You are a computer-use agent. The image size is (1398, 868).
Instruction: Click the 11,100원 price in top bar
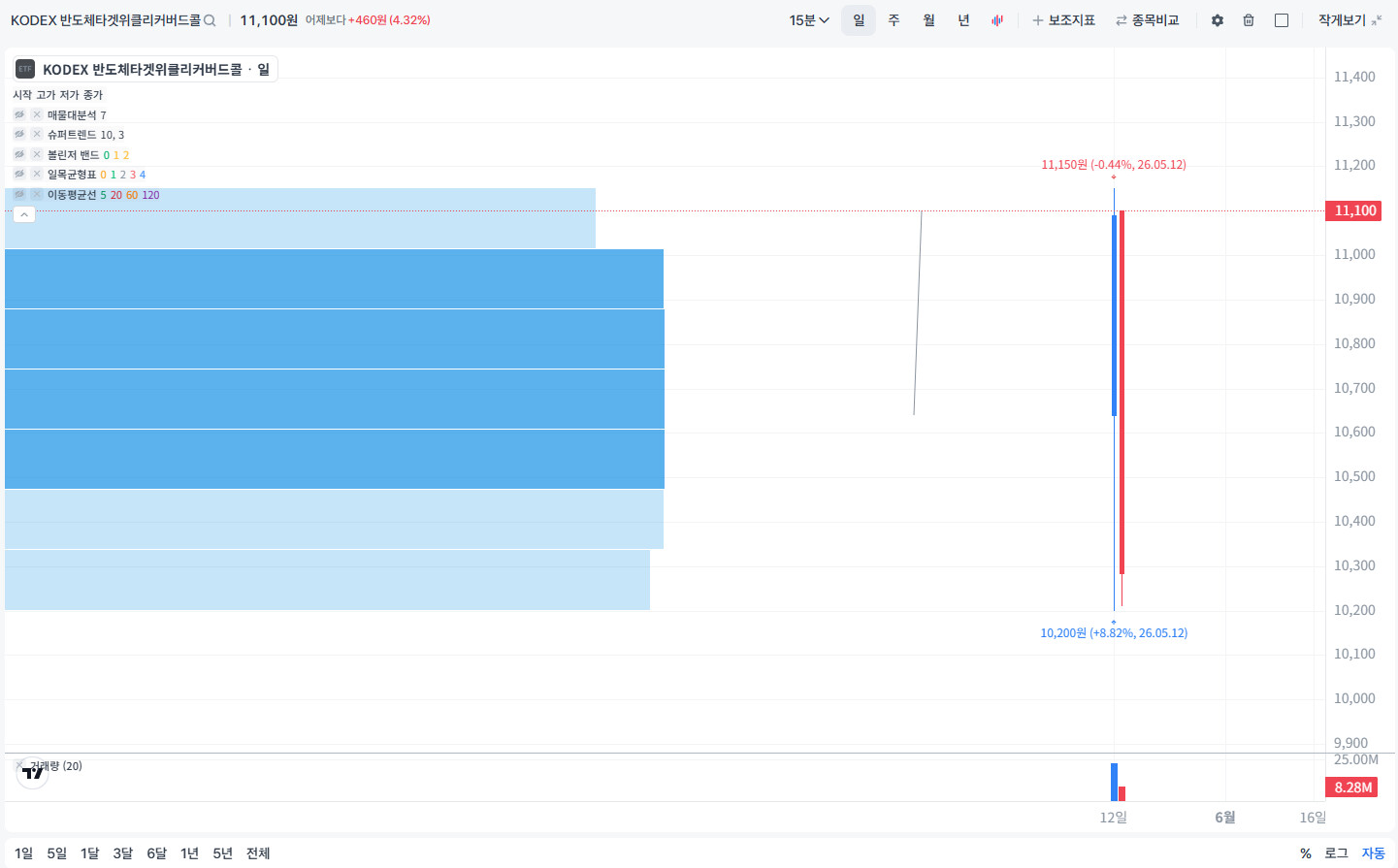pyautogui.click(x=269, y=20)
